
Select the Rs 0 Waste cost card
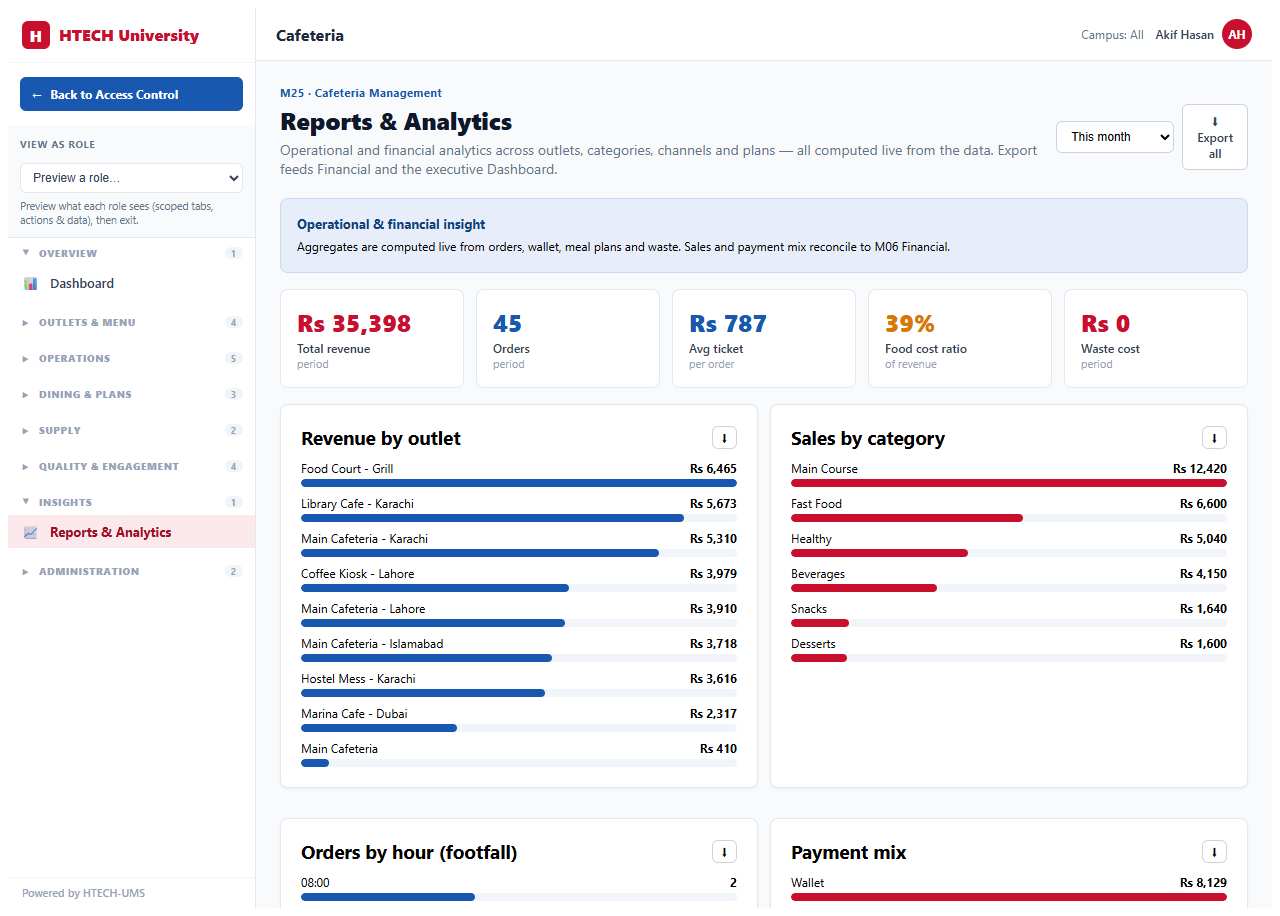1156,338
